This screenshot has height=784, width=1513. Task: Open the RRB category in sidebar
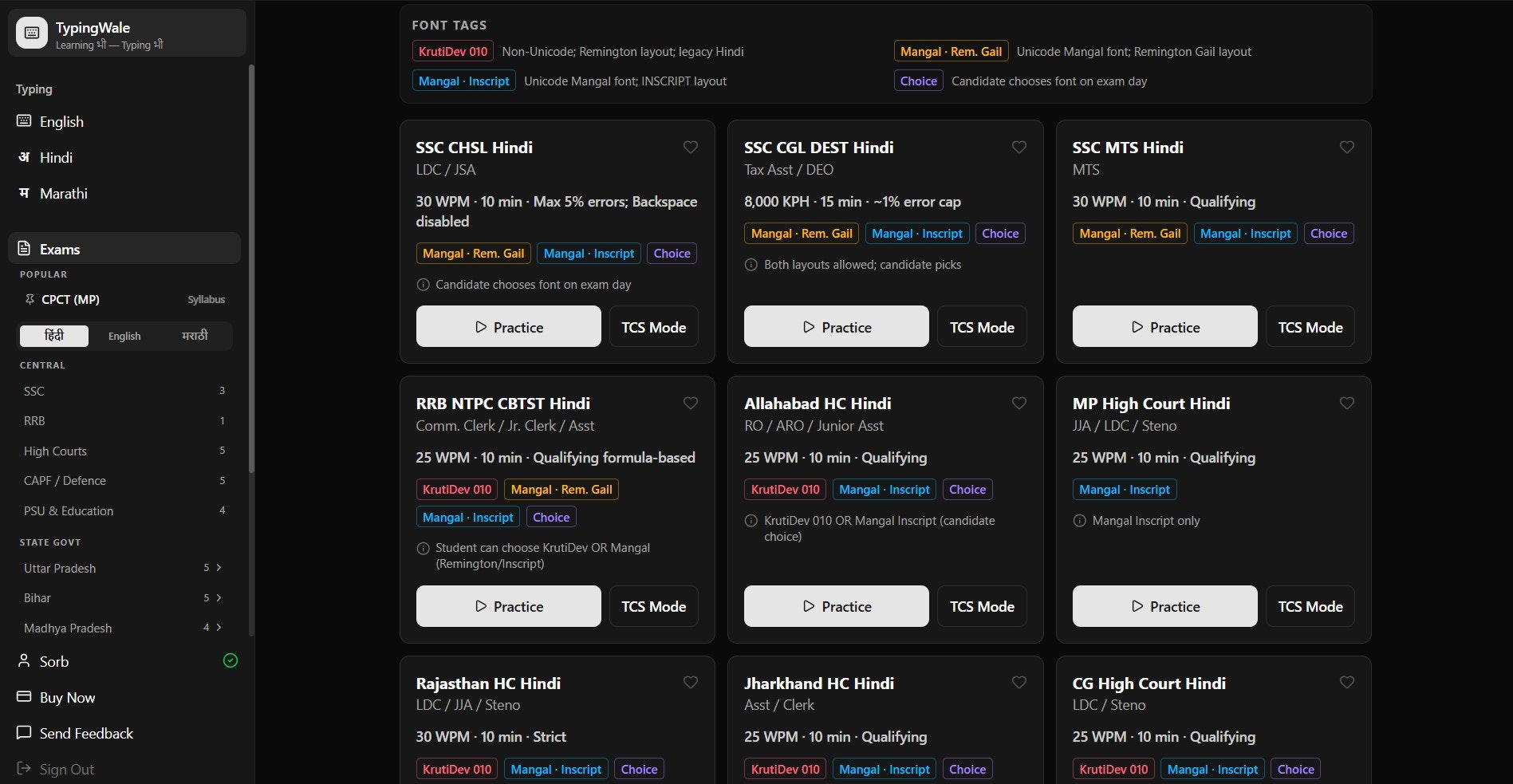click(x=124, y=420)
